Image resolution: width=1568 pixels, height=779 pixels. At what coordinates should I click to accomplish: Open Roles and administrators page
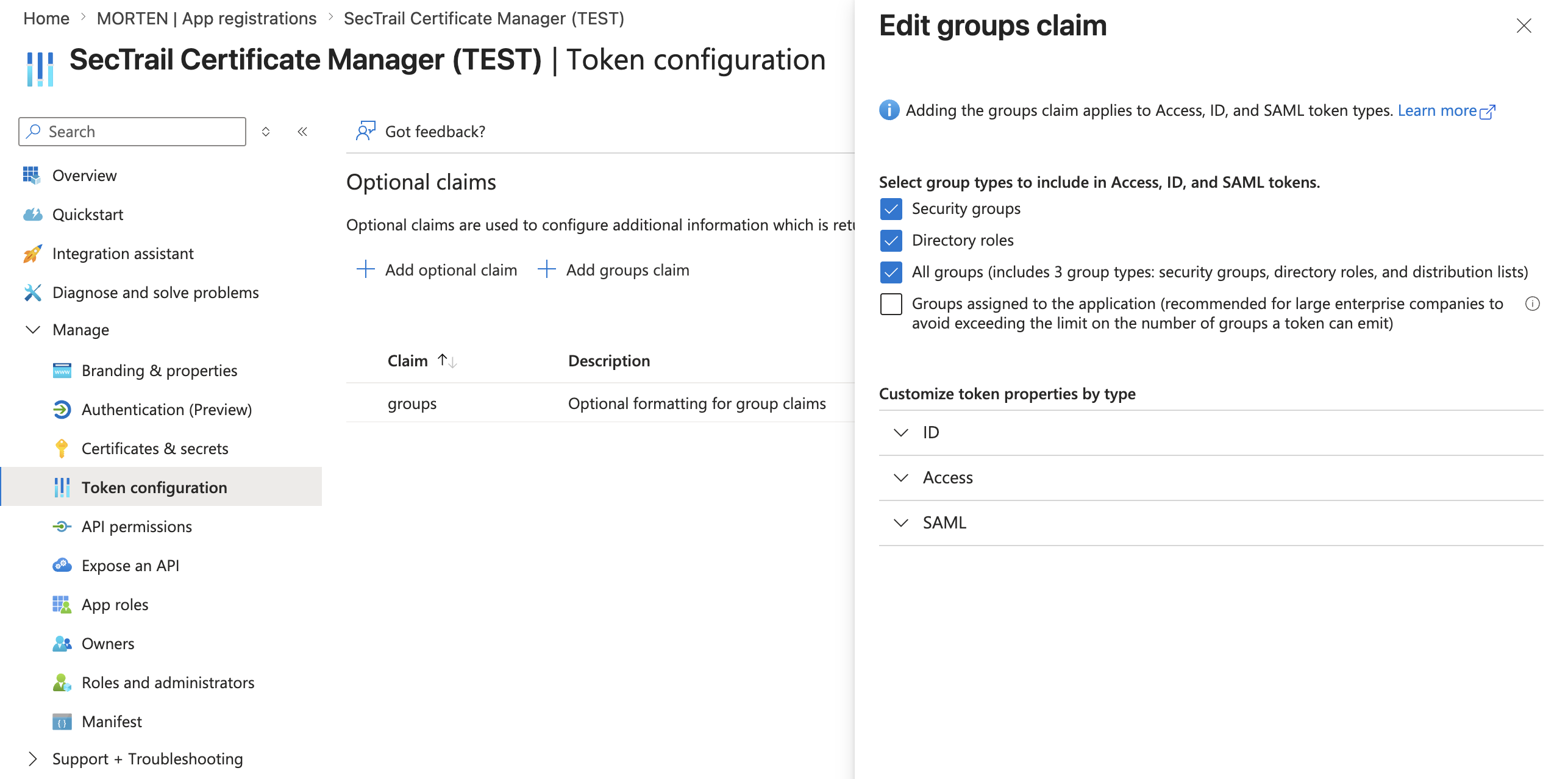point(168,683)
